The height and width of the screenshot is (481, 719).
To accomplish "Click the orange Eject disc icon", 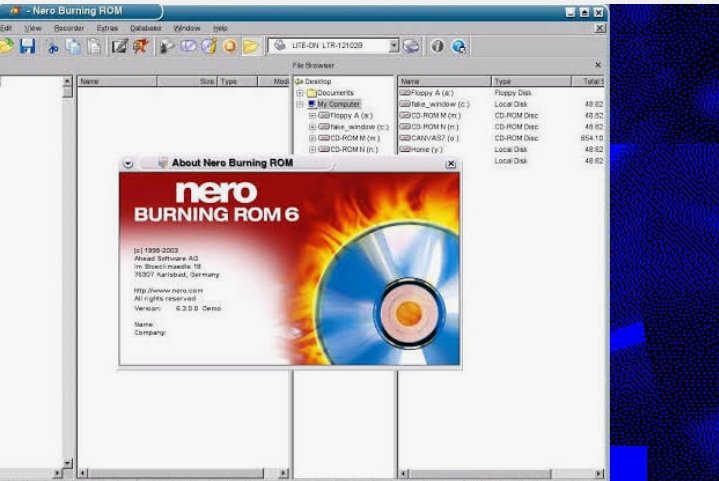I will 230,46.
